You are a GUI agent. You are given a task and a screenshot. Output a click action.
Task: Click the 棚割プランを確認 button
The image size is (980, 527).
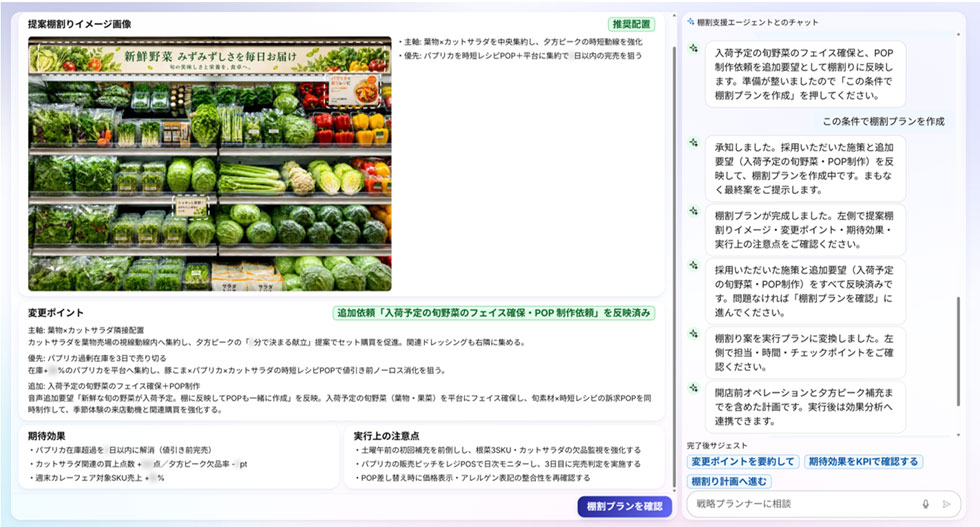pos(624,506)
